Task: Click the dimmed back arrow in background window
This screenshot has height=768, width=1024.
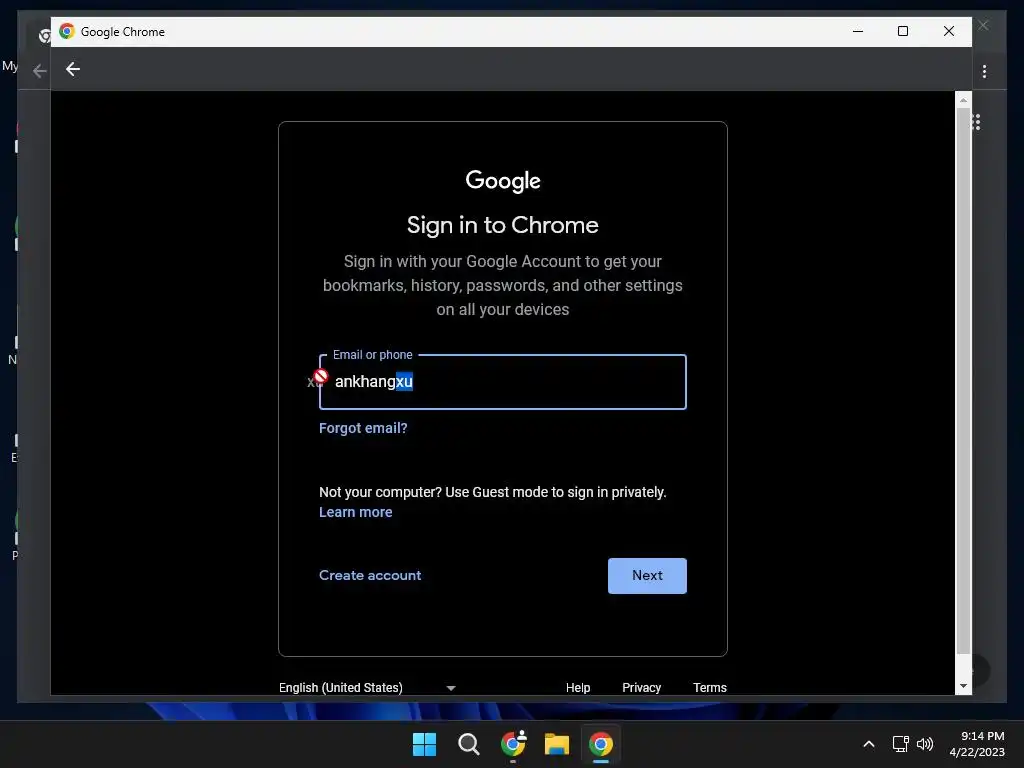Action: 40,71
